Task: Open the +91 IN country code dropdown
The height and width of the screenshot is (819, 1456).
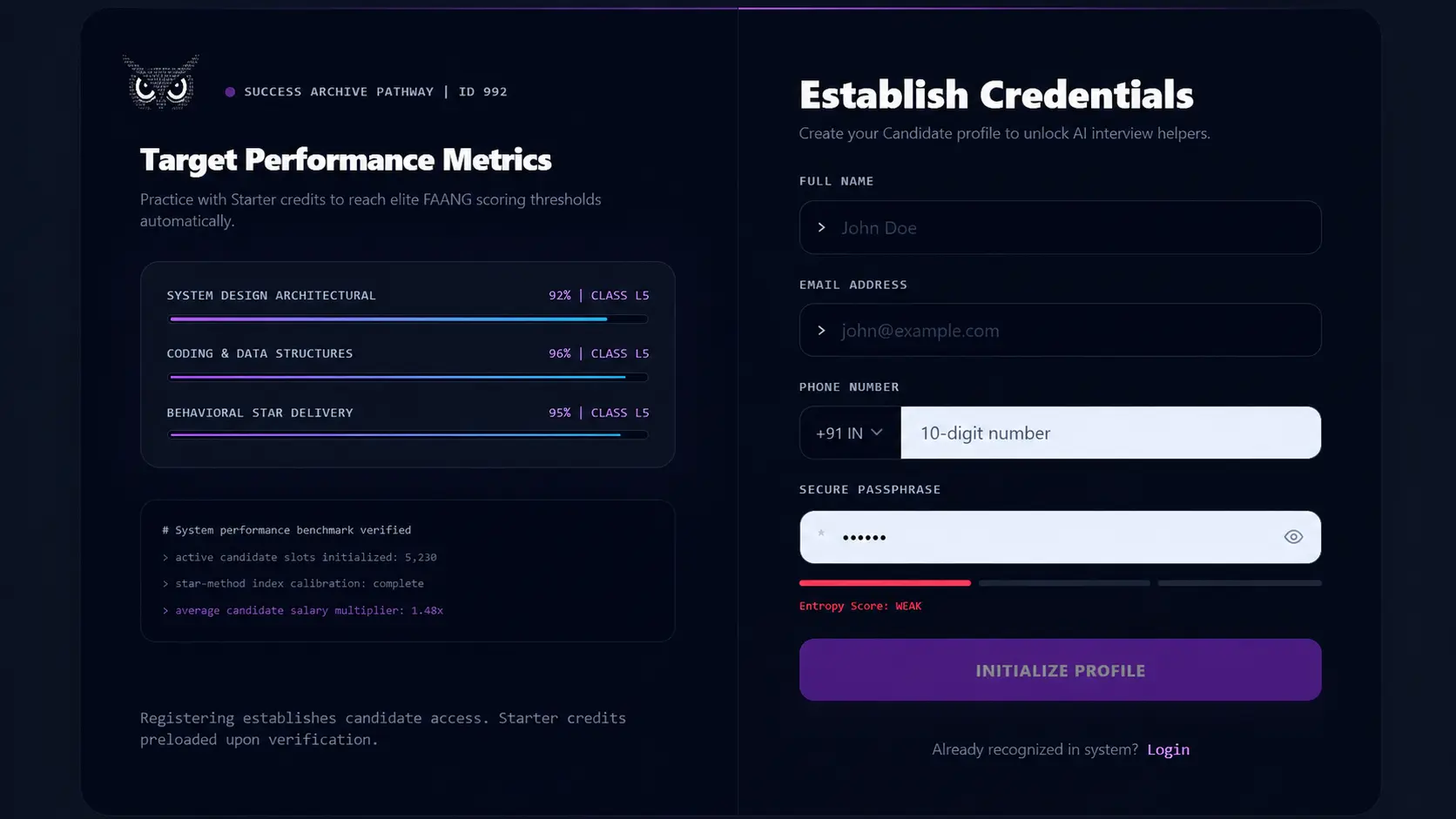Action: (850, 433)
